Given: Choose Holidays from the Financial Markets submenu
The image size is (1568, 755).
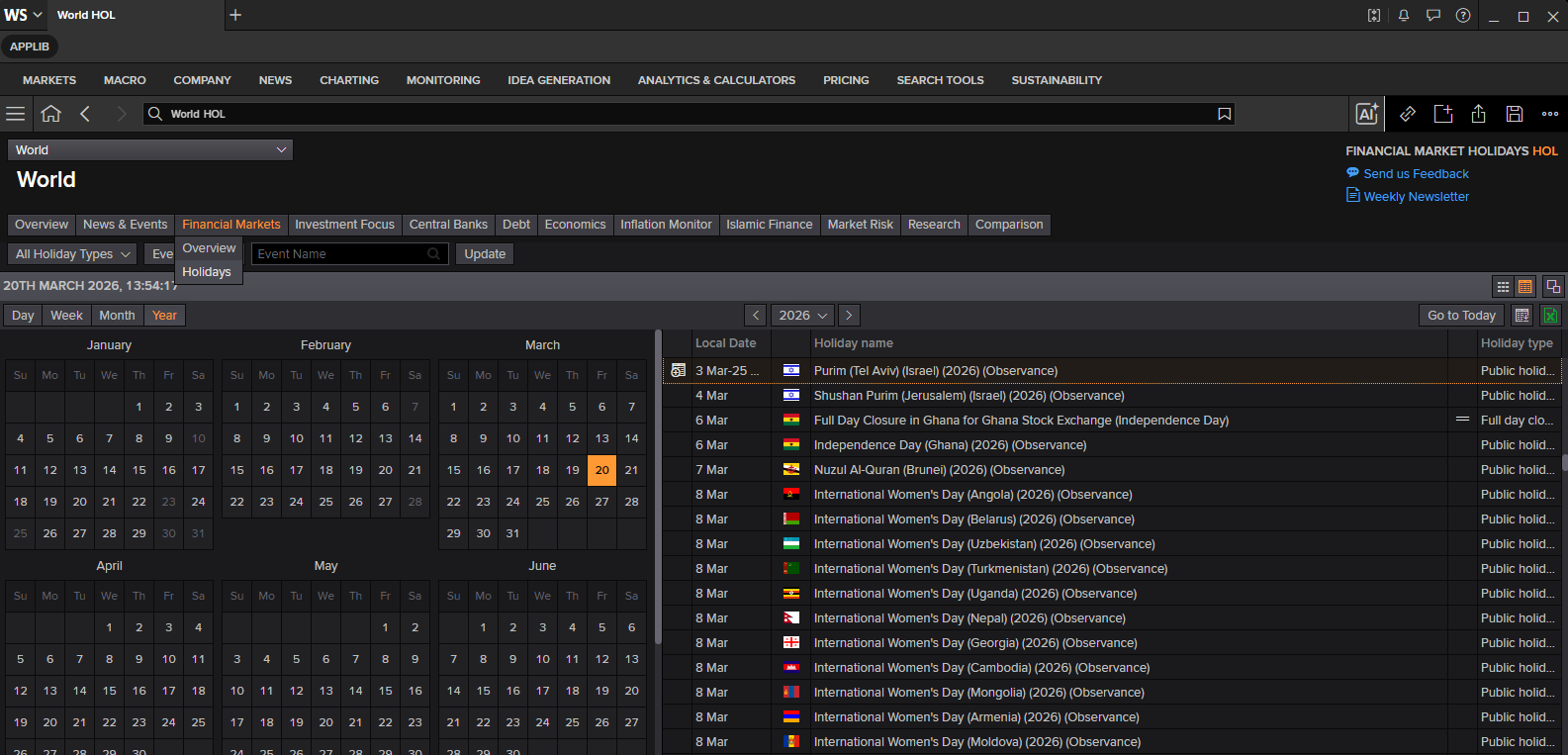Looking at the screenshot, I should pos(207,272).
